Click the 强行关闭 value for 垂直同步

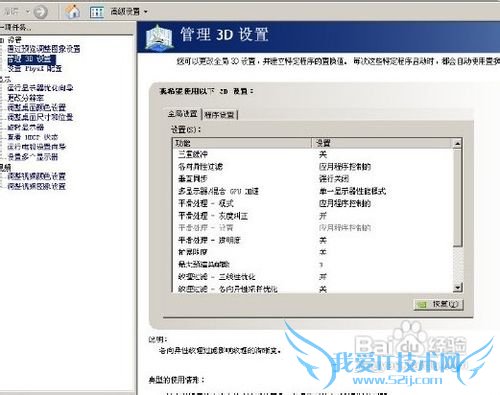pyautogui.click(x=334, y=179)
